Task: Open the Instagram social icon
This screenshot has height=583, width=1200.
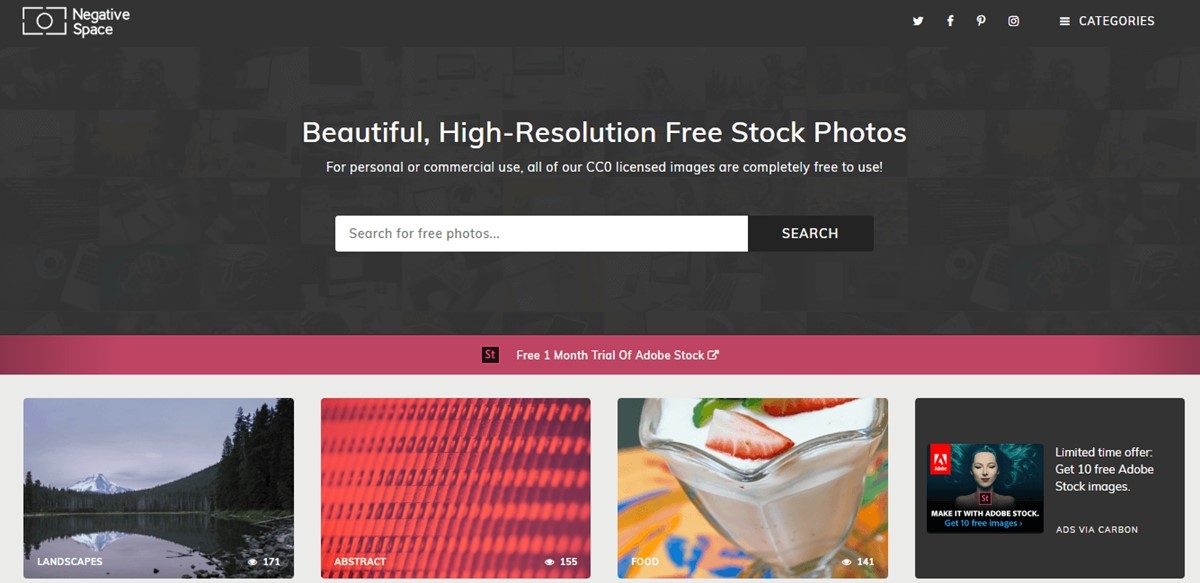Action: click(1013, 21)
